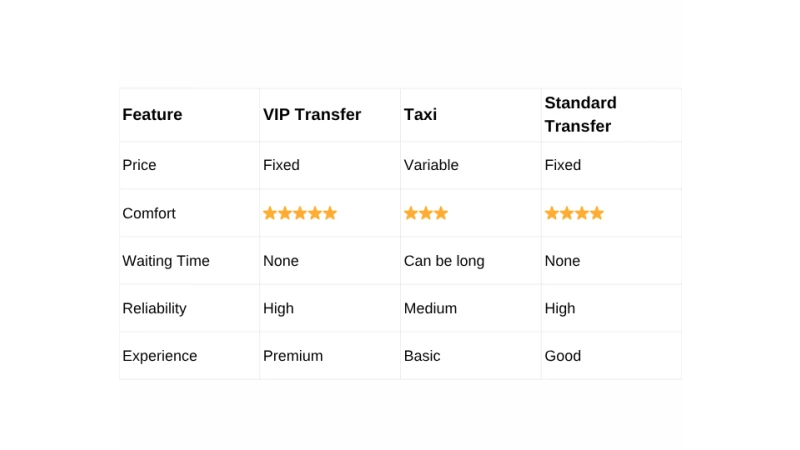Click the Standard Transfer column header
Image resolution: width=800 pixels, height=450 pixels.
pos(580,115)
